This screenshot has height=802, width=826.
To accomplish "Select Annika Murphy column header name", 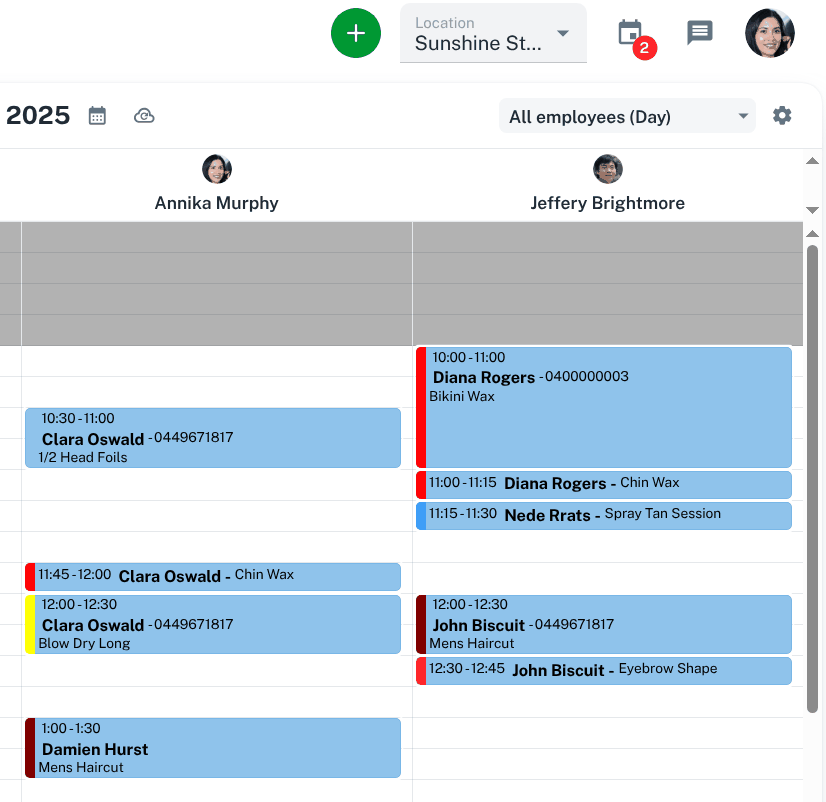I will coord(216,203).
